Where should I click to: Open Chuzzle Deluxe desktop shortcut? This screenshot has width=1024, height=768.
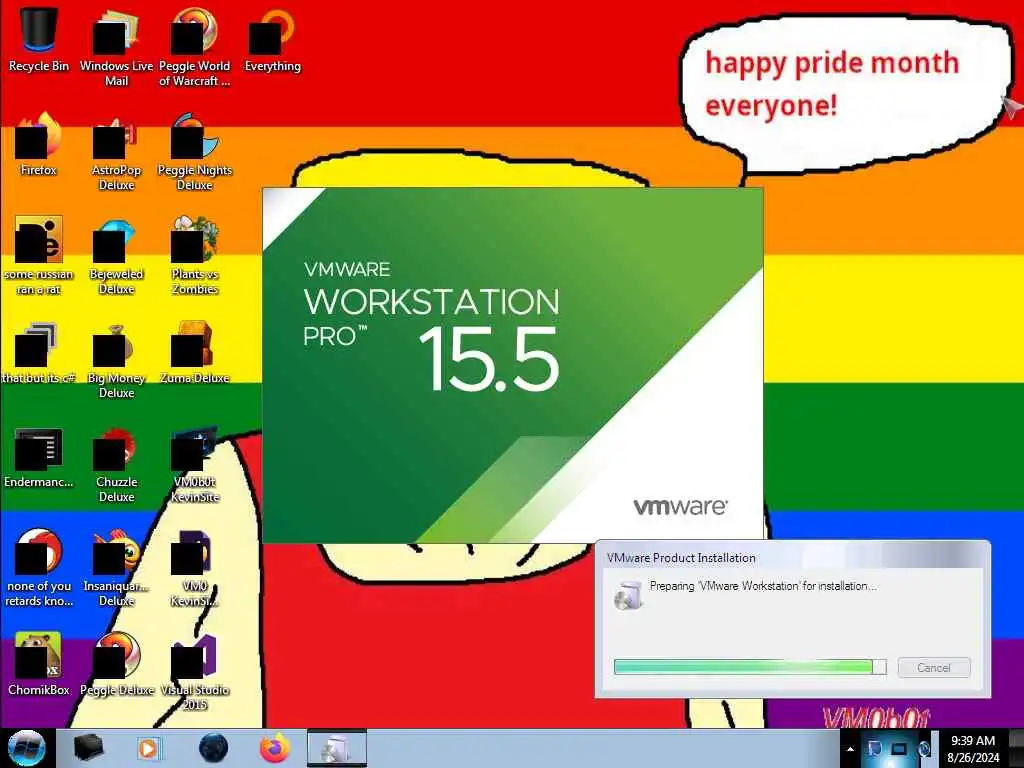click(116, 464)
